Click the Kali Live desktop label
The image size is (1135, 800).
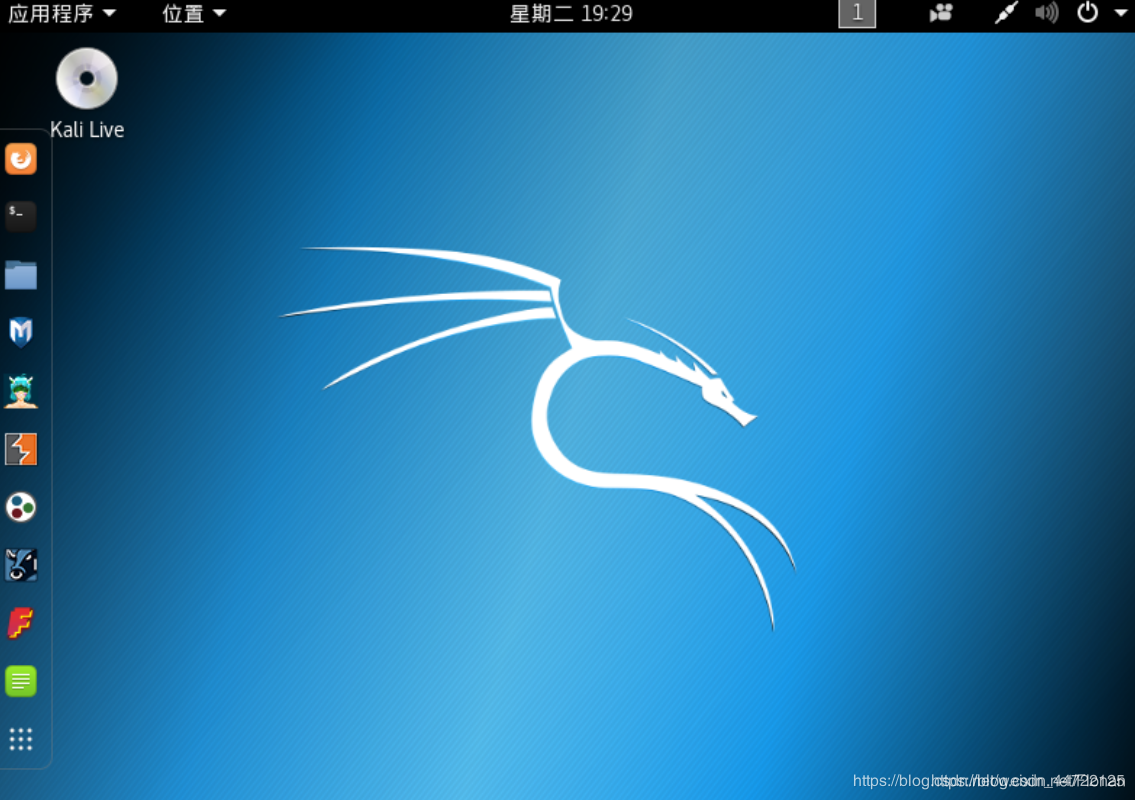[x=87, y=130]
